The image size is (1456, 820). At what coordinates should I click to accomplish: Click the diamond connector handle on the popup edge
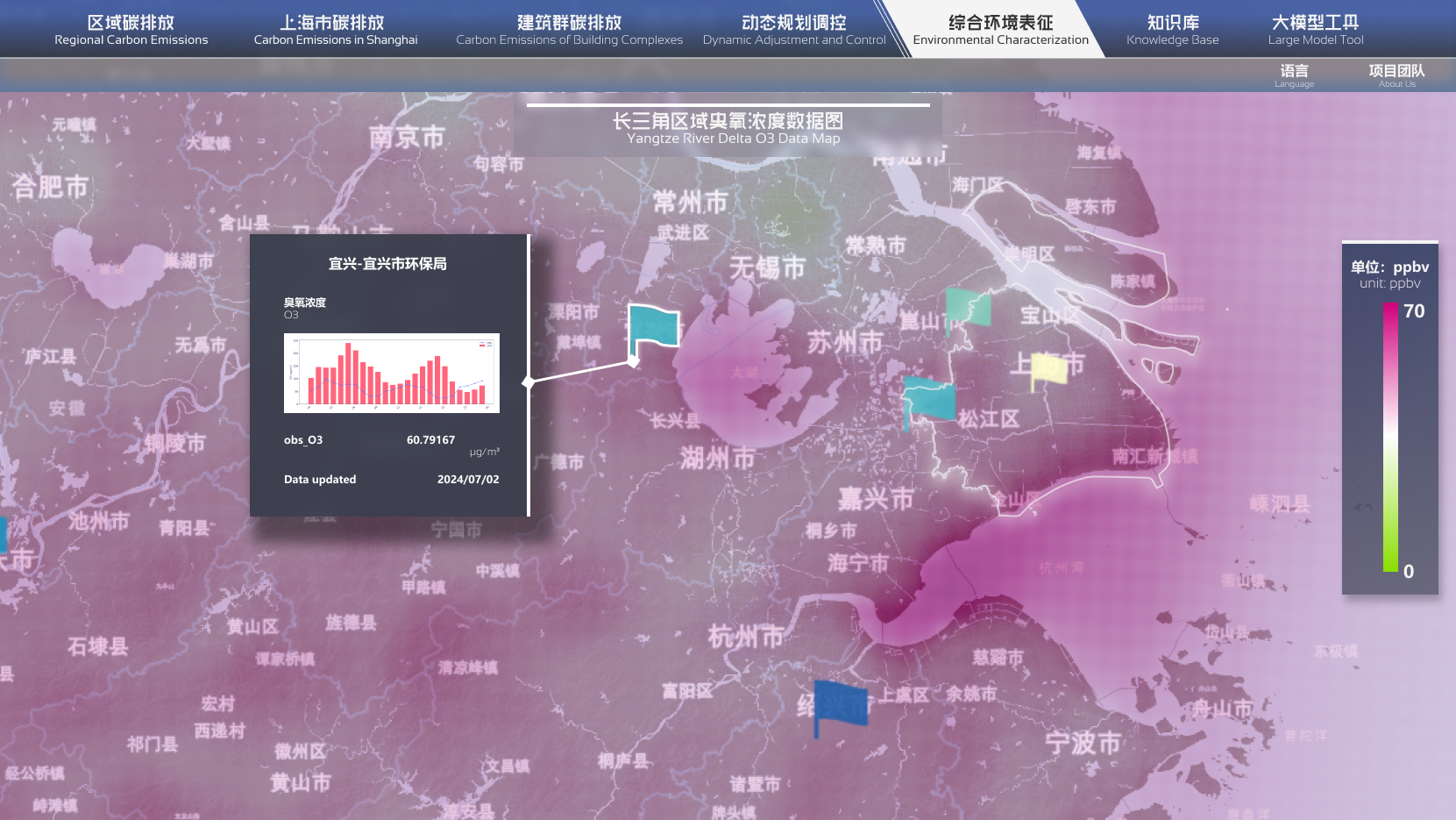(x=528, y=381)
